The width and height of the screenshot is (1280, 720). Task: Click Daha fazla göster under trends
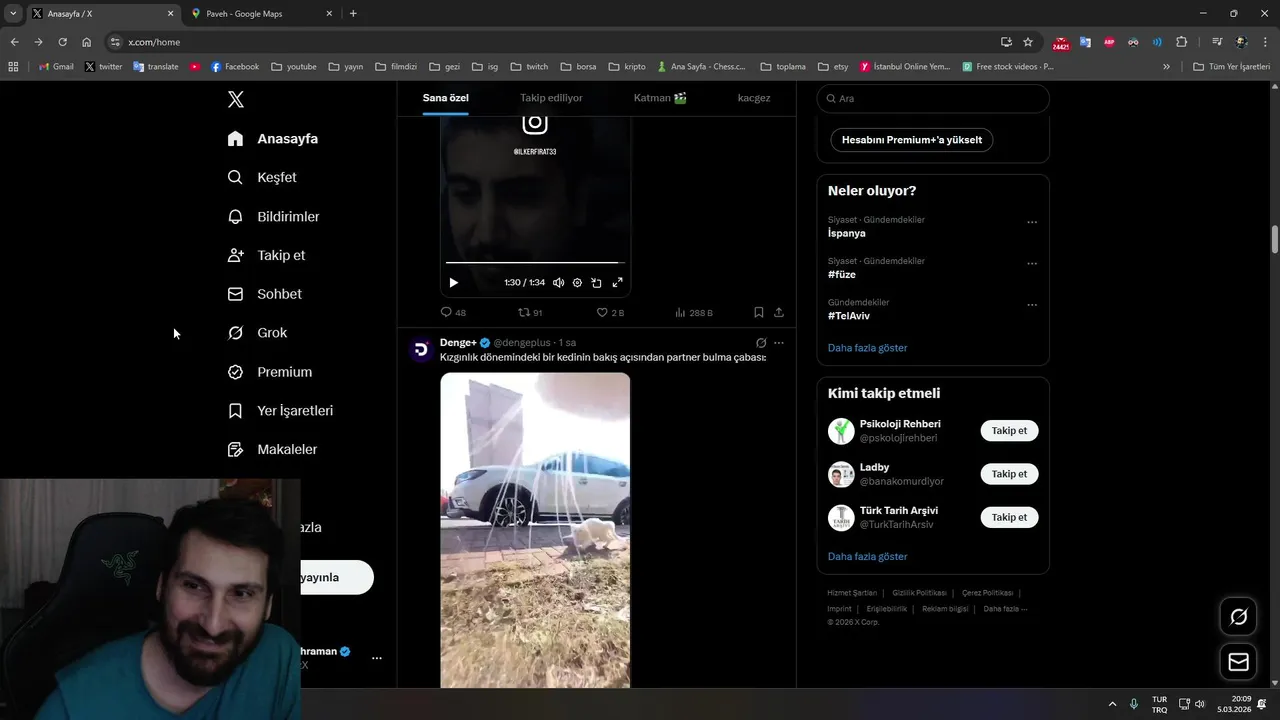(868, 348)
